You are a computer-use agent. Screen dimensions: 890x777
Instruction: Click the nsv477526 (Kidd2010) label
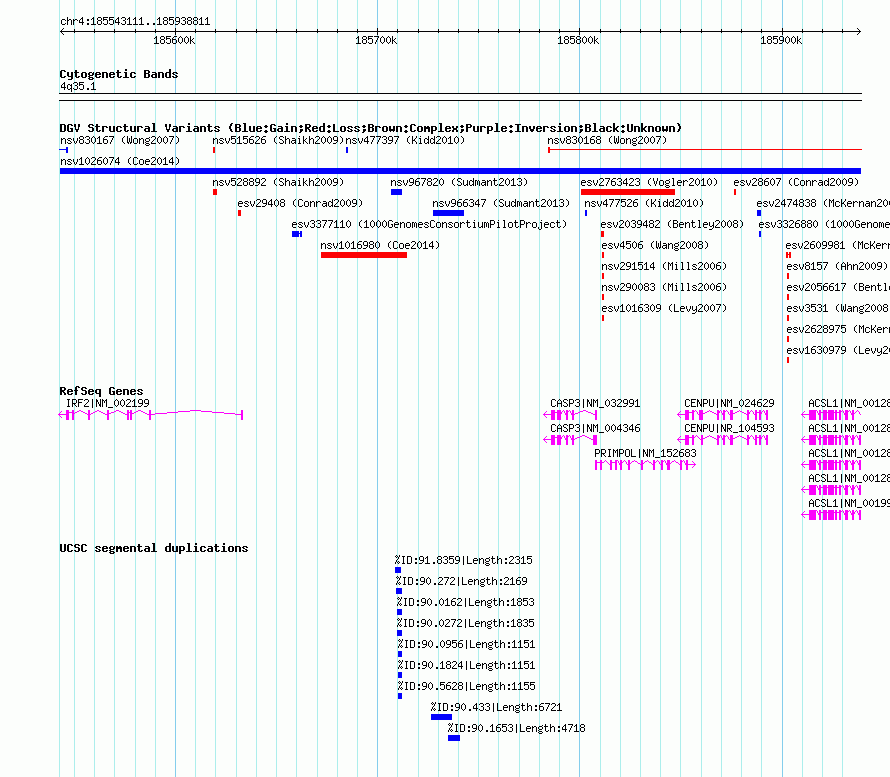644,203
